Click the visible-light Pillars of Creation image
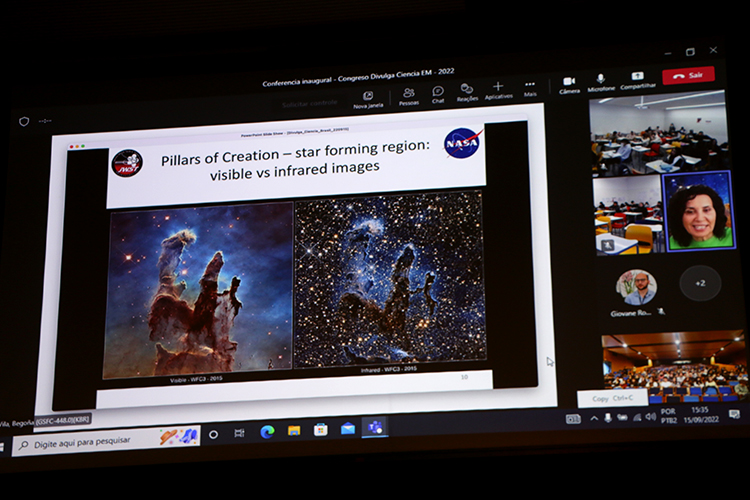This screenshot has width=750, height=500. click(x=198, y=290)
